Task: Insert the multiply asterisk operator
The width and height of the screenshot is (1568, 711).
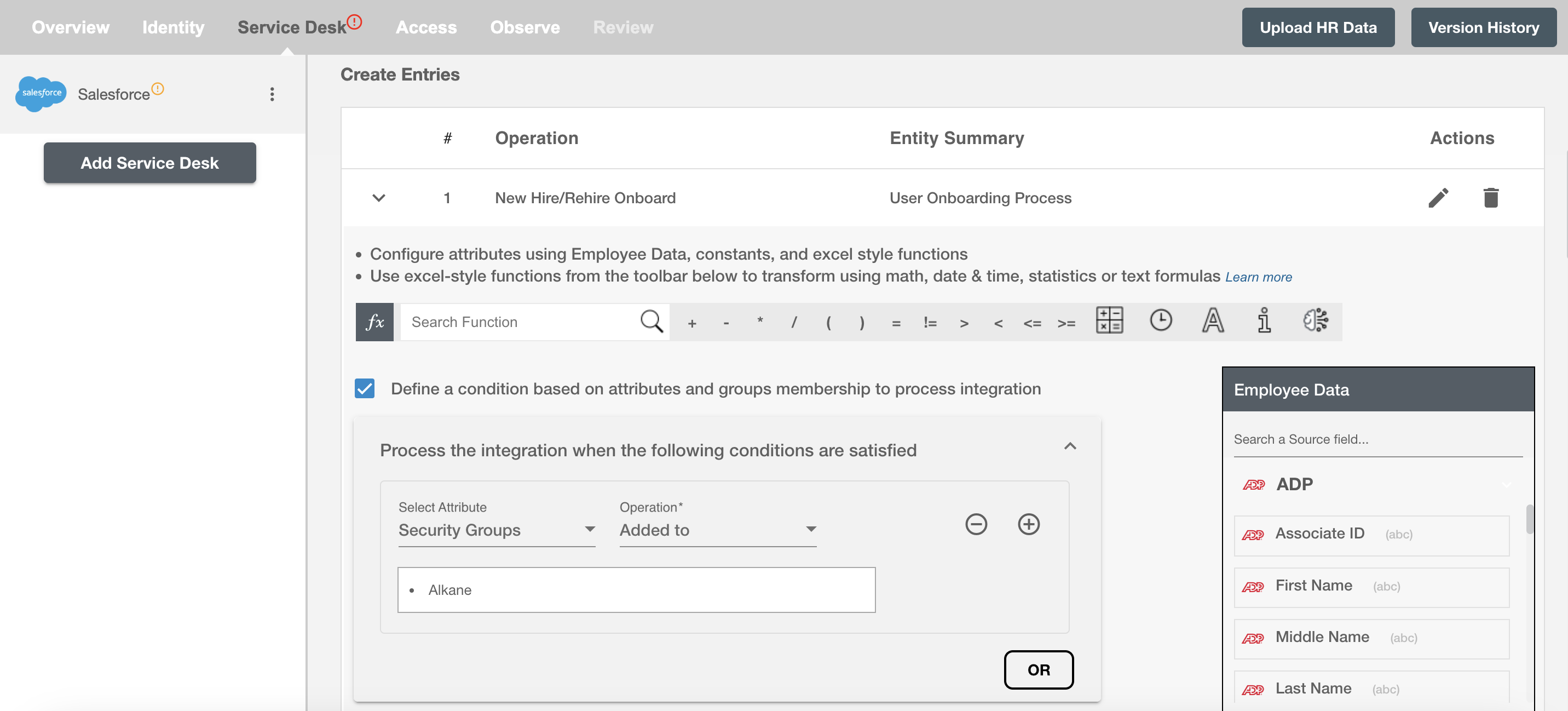Action: point(760,321)
